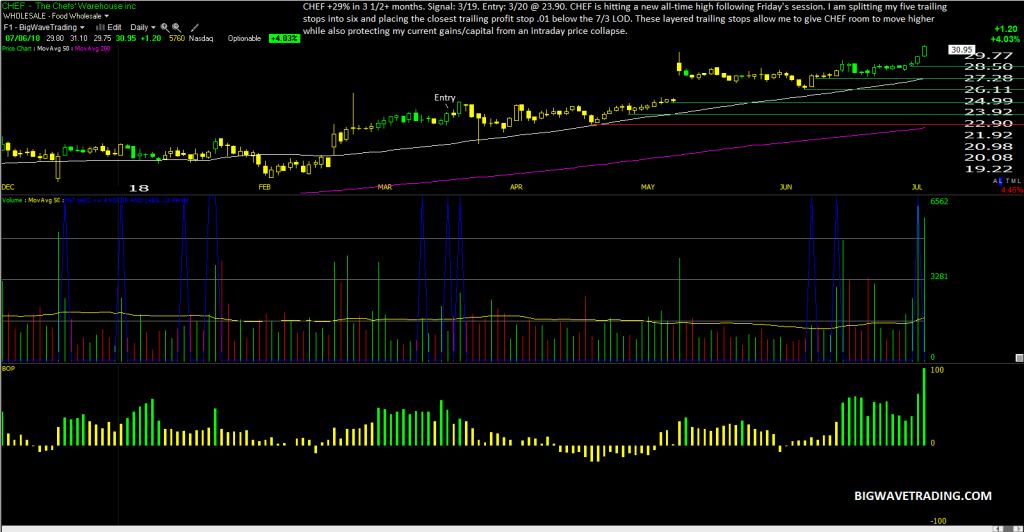Click the Edit chart template button
Viewport: 1024px width, 532px height.
(108, 27)
